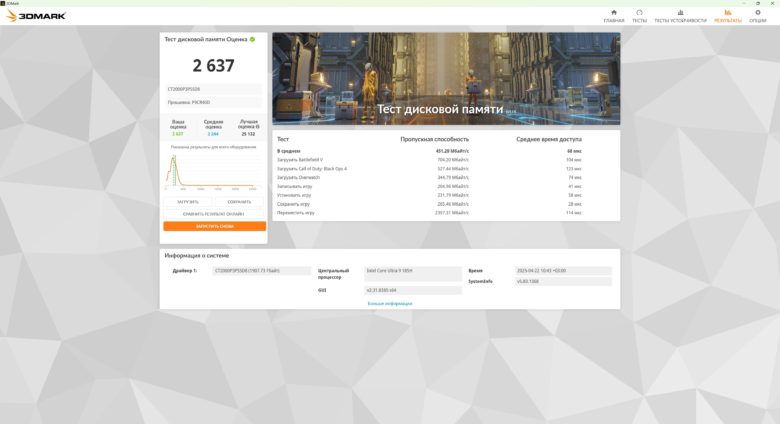
Task: Minimize the 3DMark window
Action: coord(745,3)
